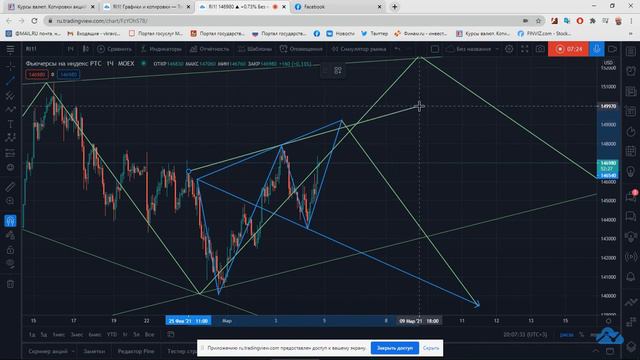The width and height of the screenshot is (640, 360).
Task: Open the Без названия layout dropdown
Action: [473, 49]
